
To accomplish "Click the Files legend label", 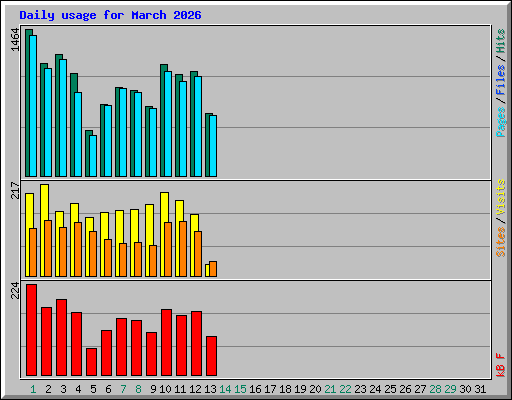I will [501, 80].
